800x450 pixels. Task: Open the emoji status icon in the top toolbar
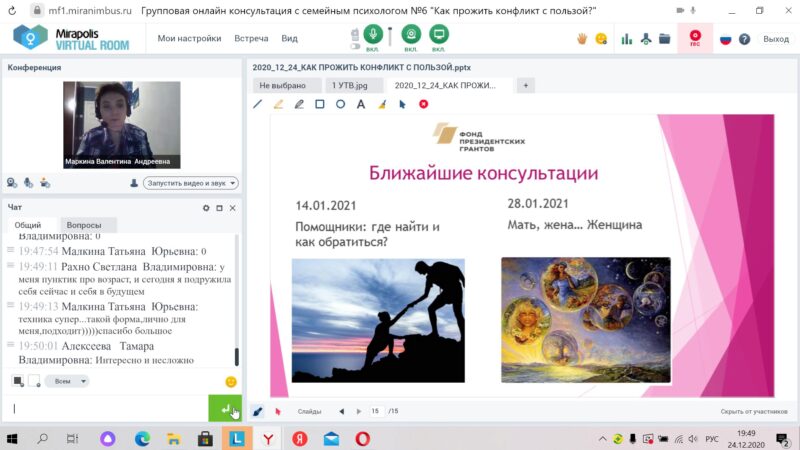[601, 39]
